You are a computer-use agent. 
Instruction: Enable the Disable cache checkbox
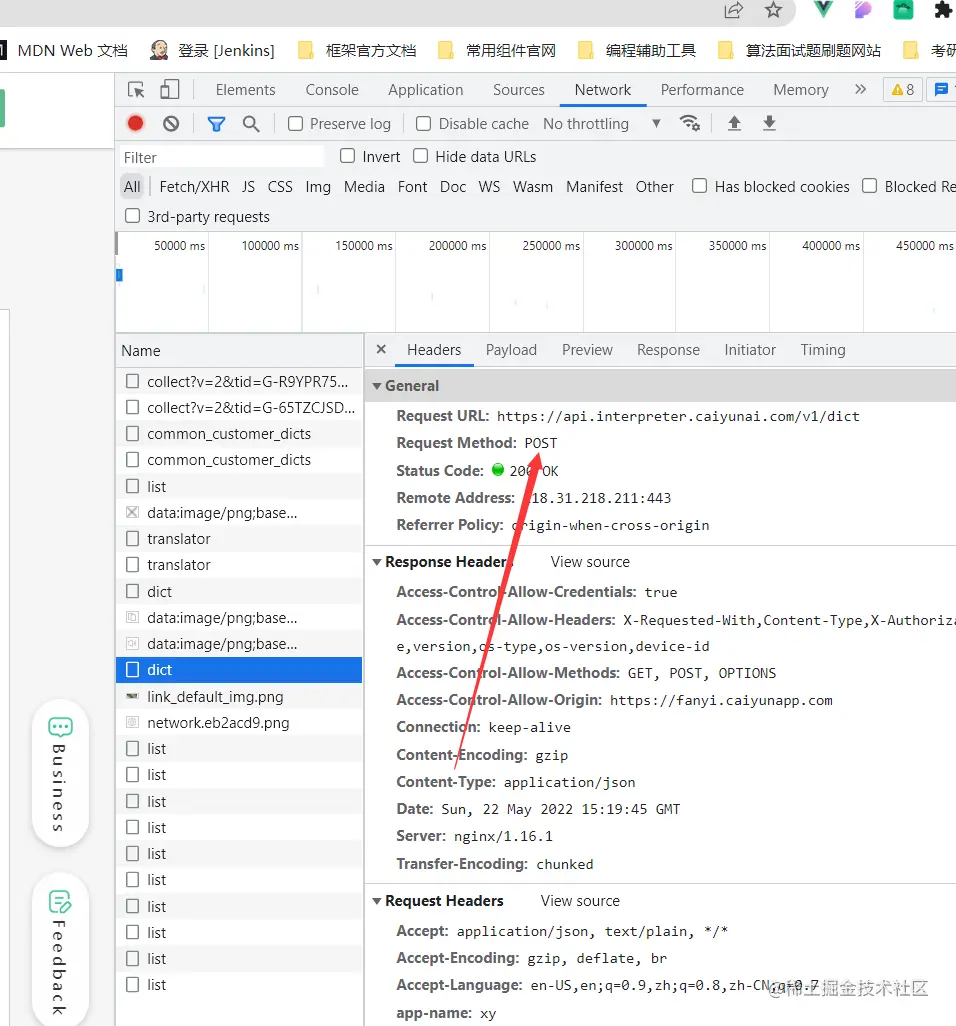424,124
